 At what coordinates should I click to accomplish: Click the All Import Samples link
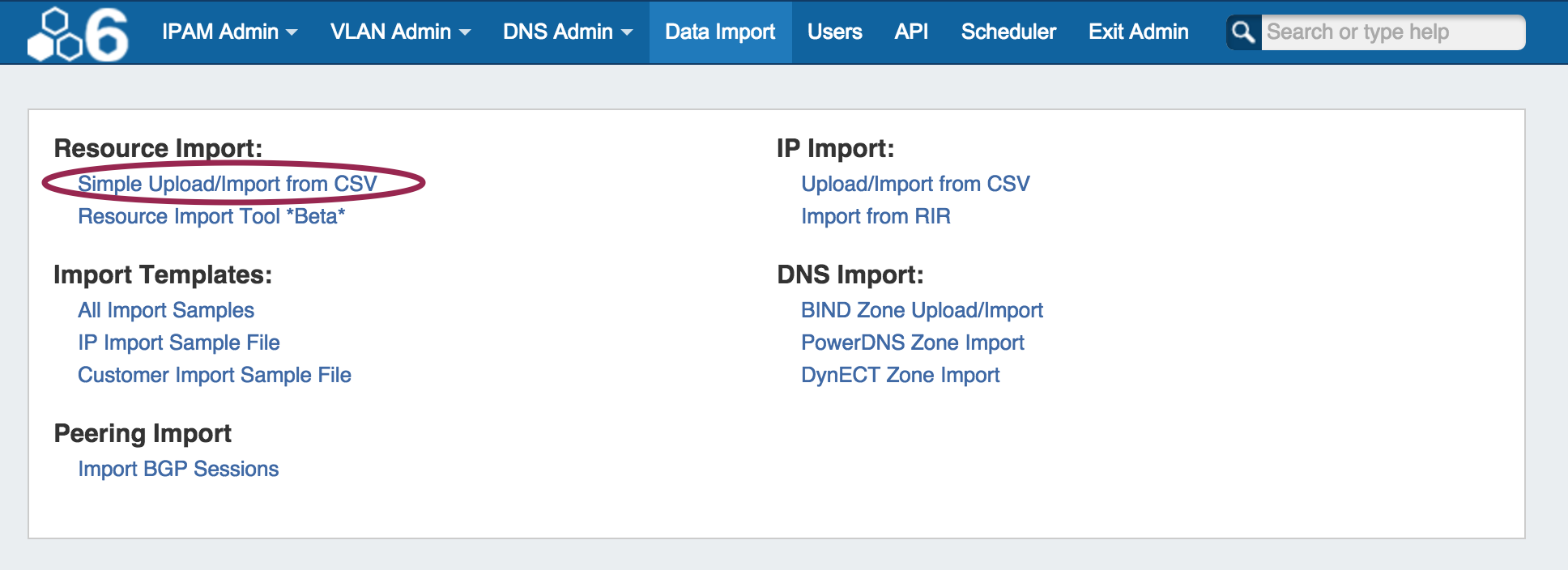[166, 310]
